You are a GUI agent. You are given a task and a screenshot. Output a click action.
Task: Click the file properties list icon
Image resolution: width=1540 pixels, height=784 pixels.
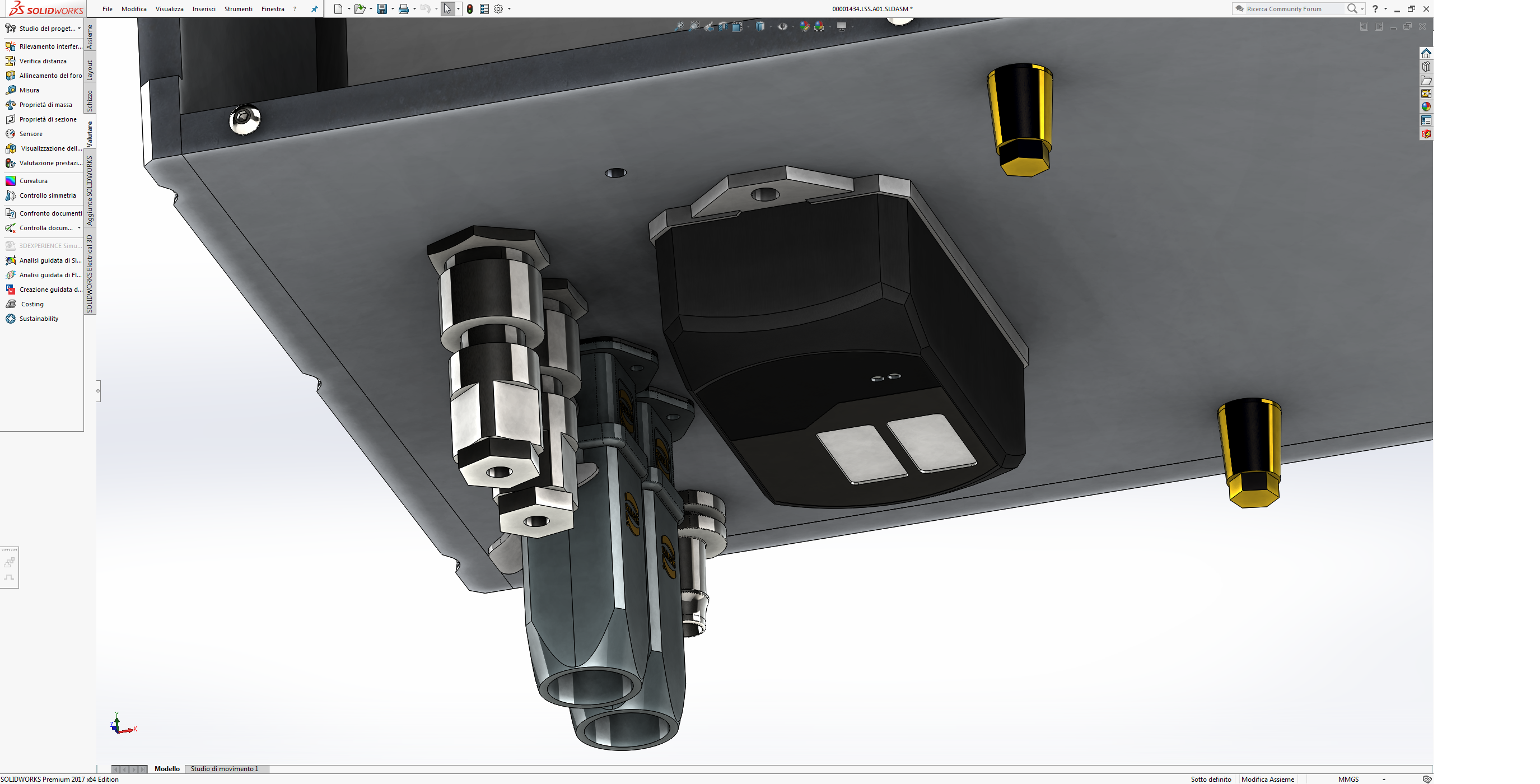tap(484, 9)
